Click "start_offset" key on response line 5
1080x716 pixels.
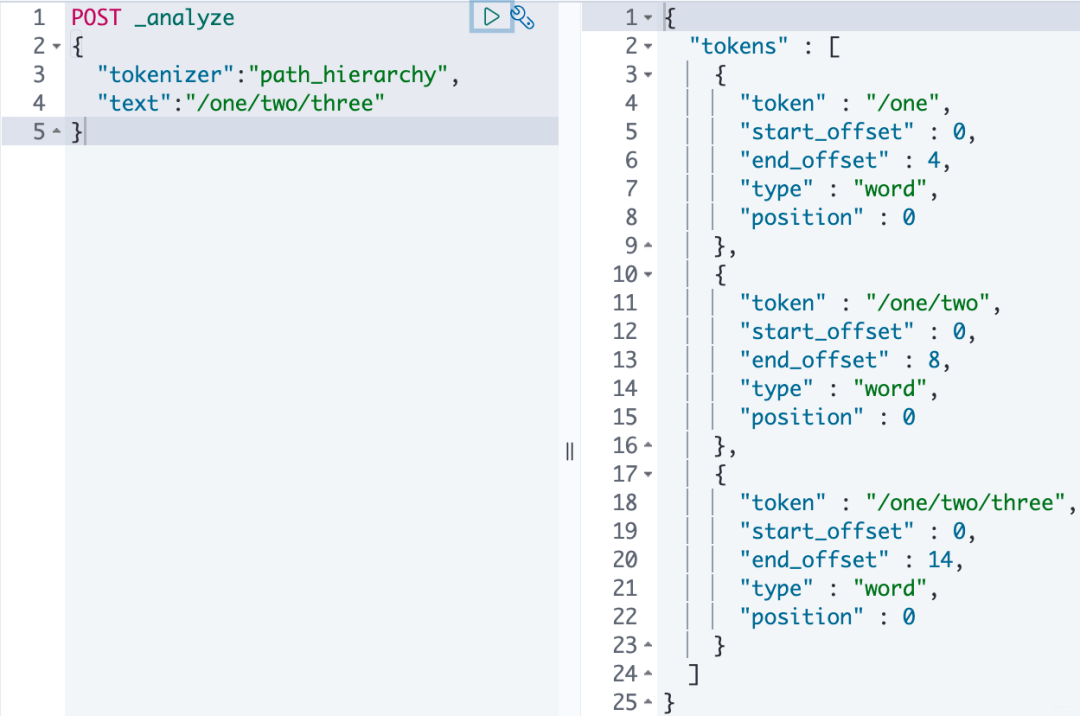point(827,131)
